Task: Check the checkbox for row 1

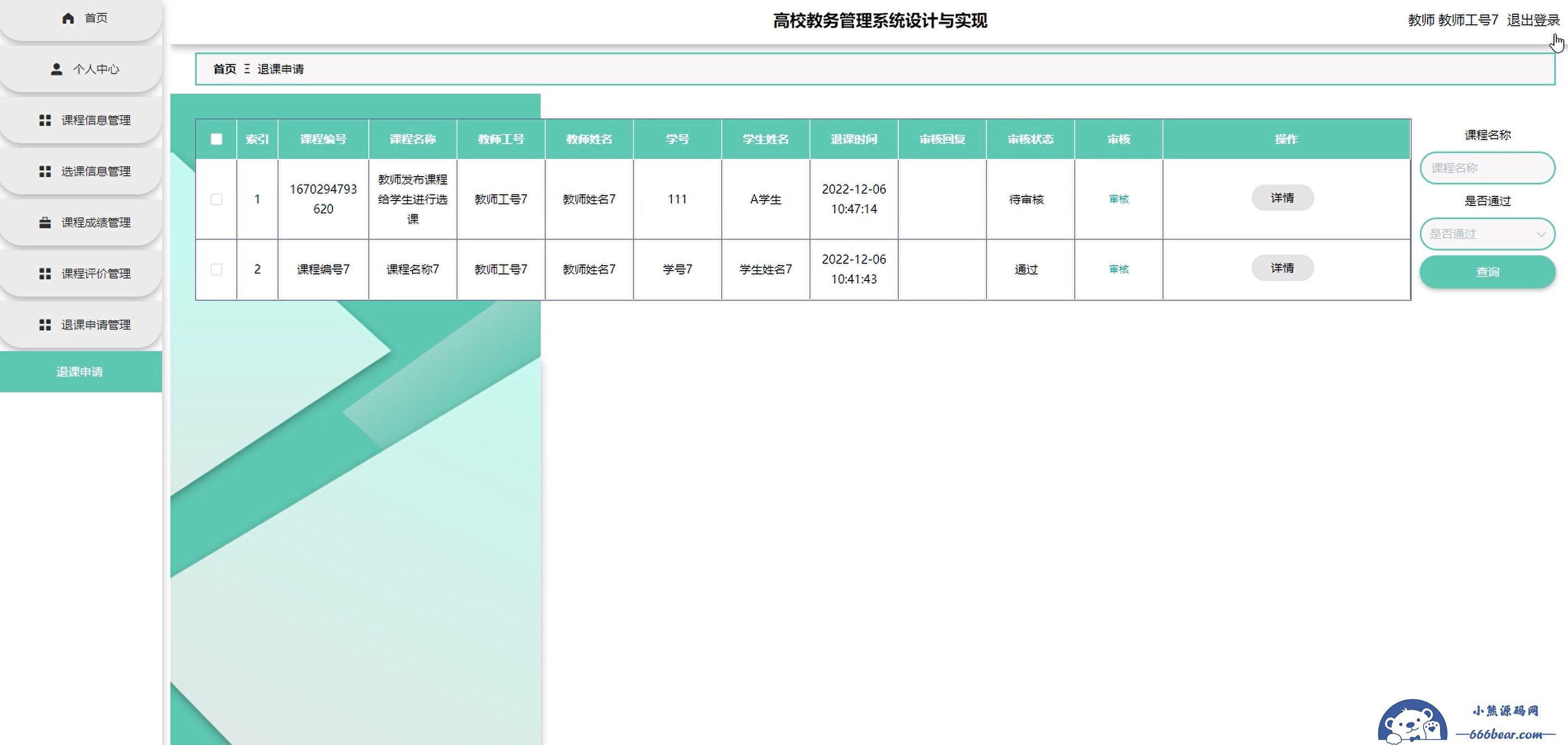Action: pos(216,199)
